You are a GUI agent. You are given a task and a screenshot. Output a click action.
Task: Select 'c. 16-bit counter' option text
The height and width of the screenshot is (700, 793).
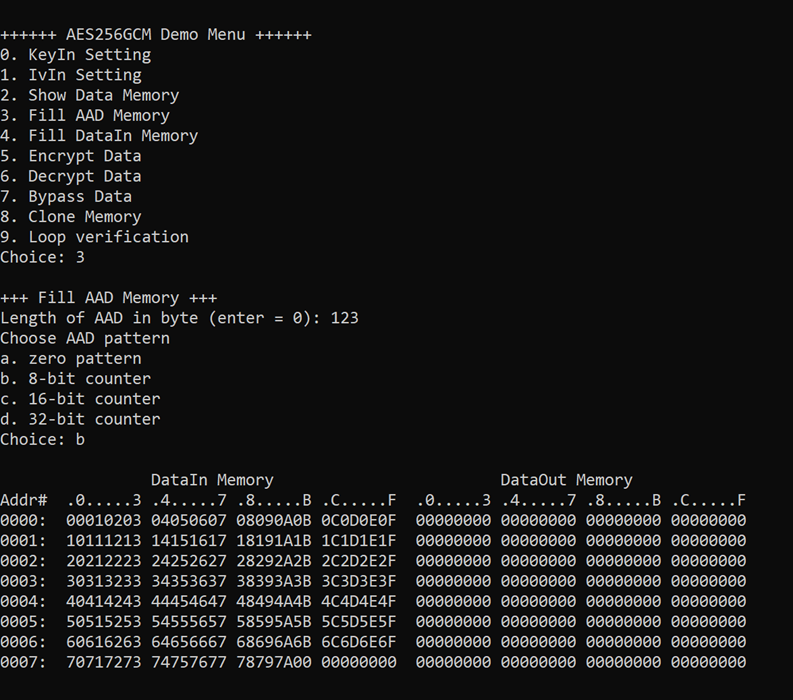tap(80, 399)
